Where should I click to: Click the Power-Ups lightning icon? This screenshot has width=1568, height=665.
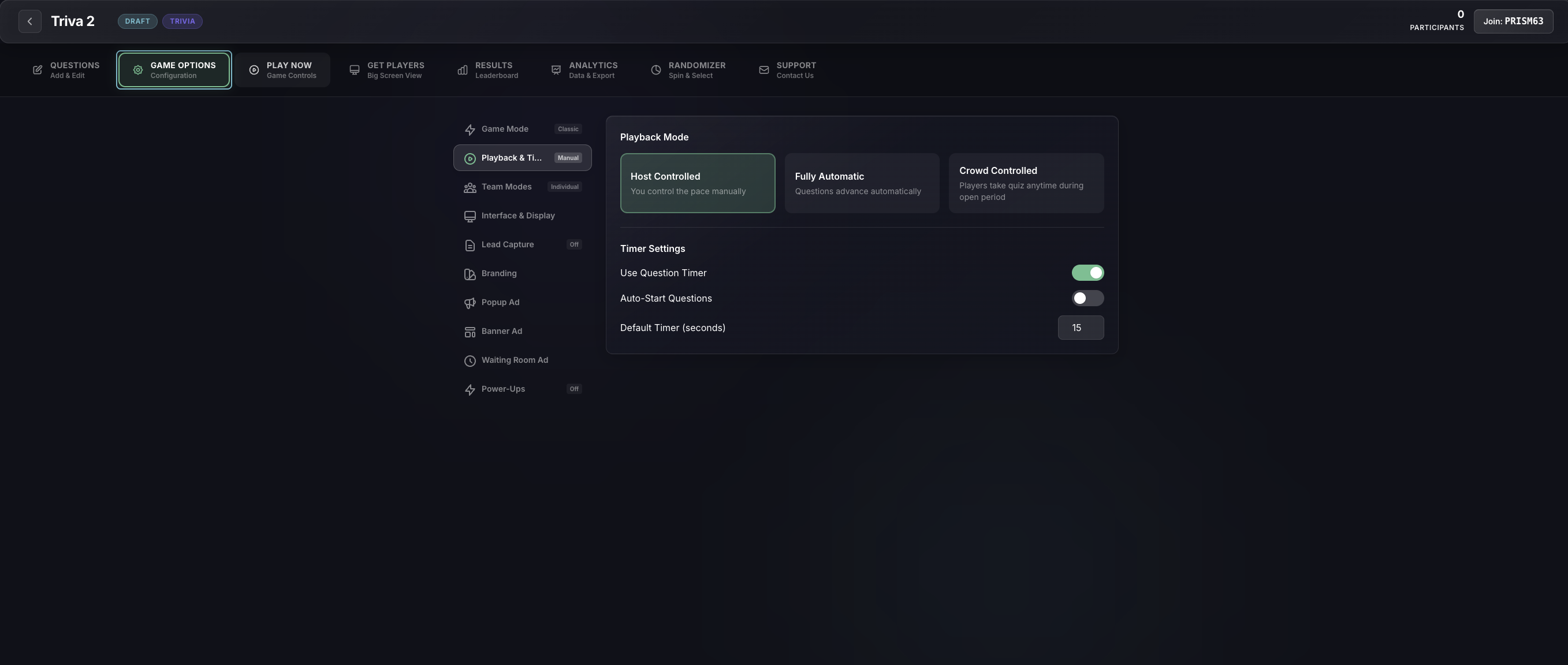(x=470, y=390)
